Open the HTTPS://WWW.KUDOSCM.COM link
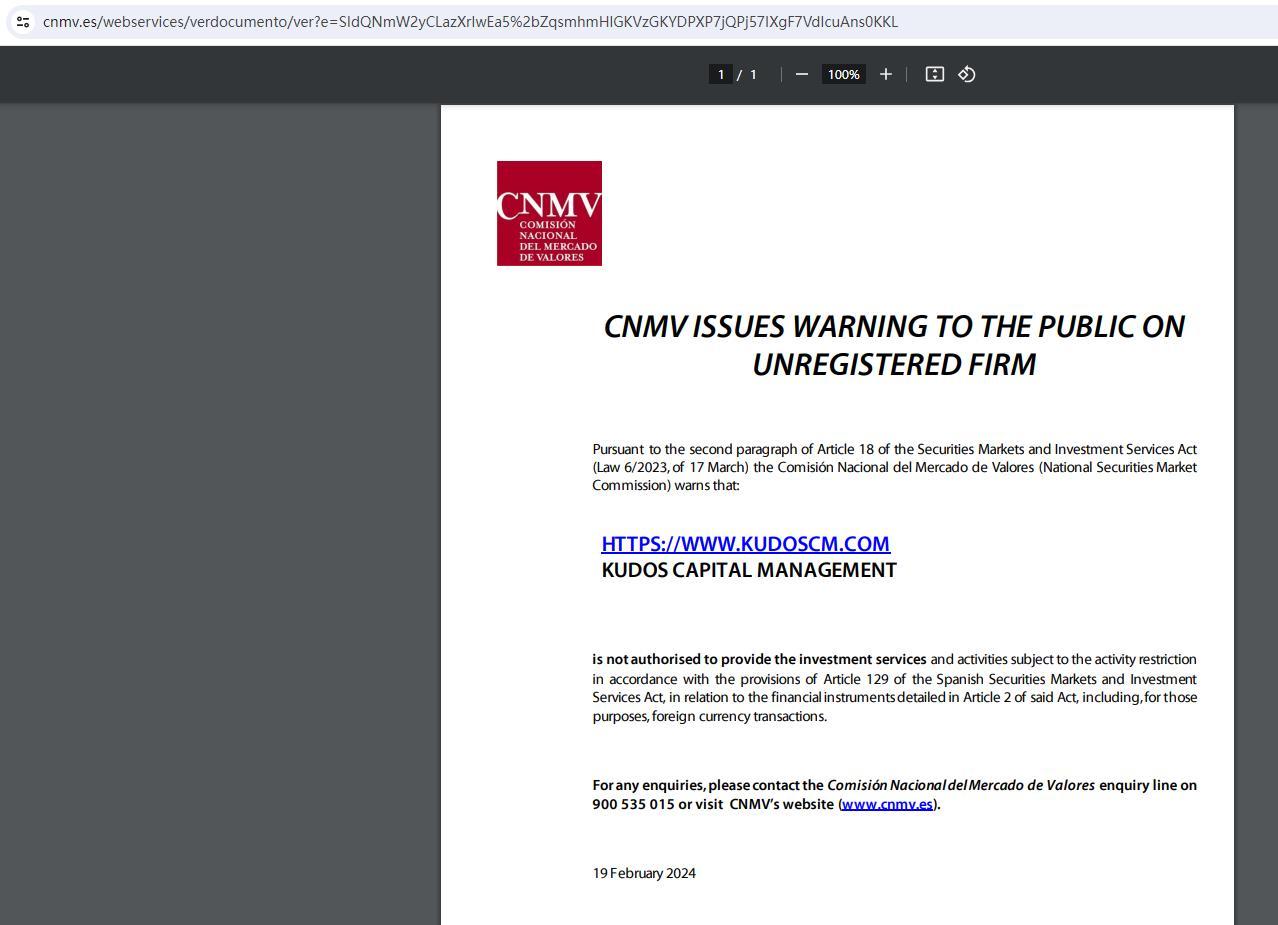Image resolution: width=1278 pixels, height=925 pixels. 745,544
